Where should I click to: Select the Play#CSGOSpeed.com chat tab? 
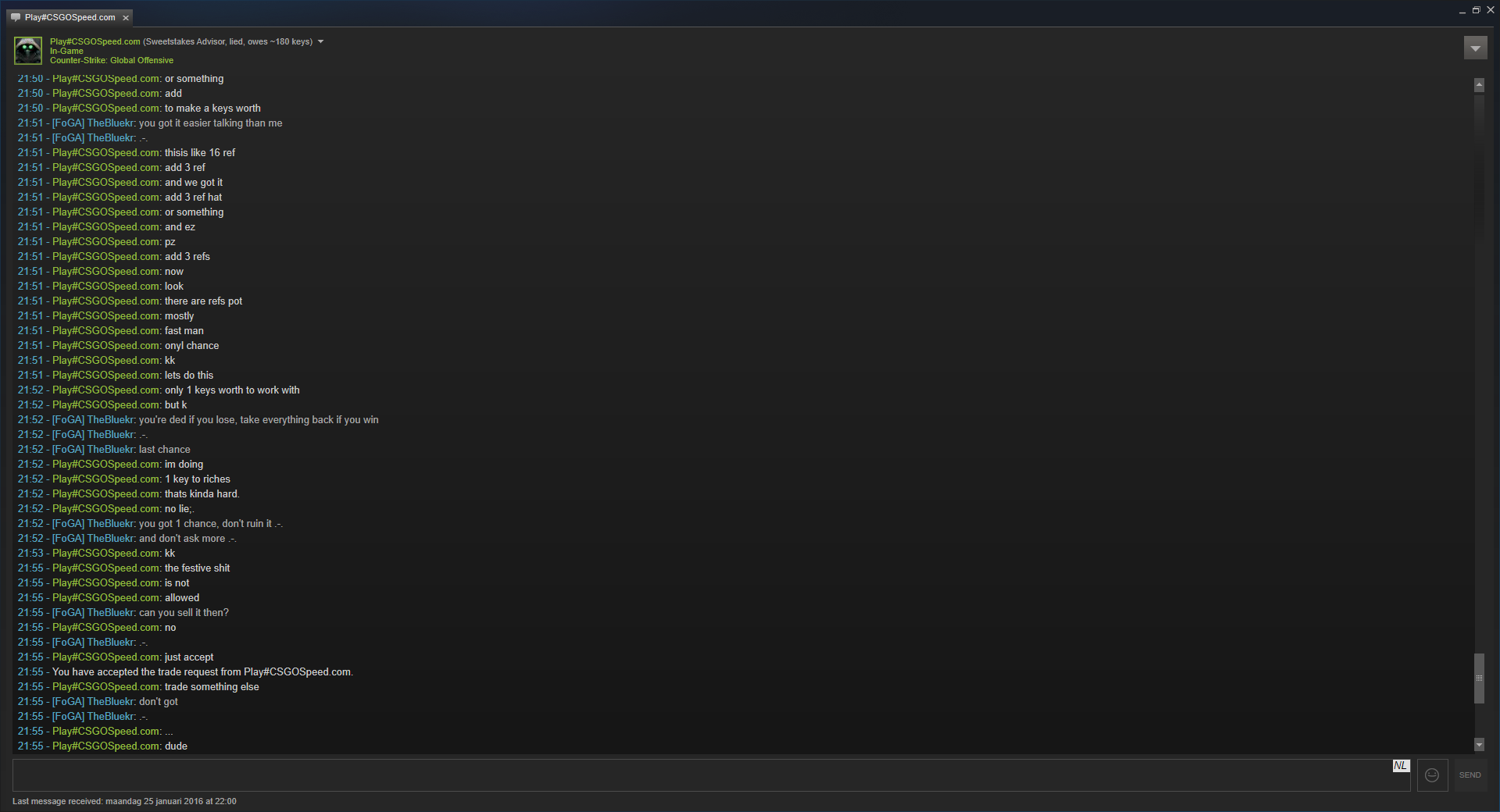(70, 17)
